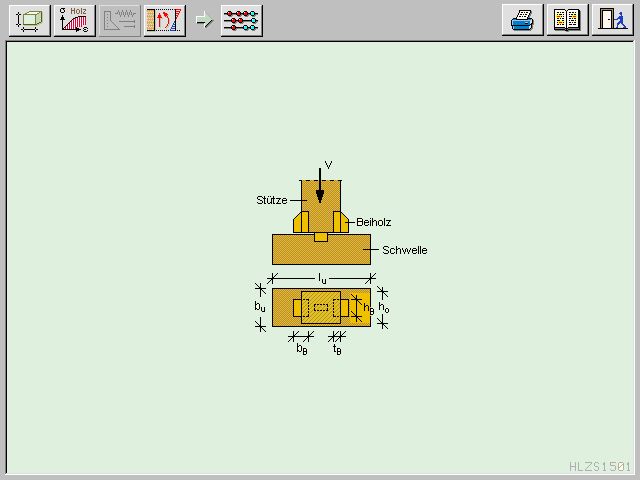Open the loads and moments icon
Viewport: 640px width, 480px height.
(x=164, y=20)
